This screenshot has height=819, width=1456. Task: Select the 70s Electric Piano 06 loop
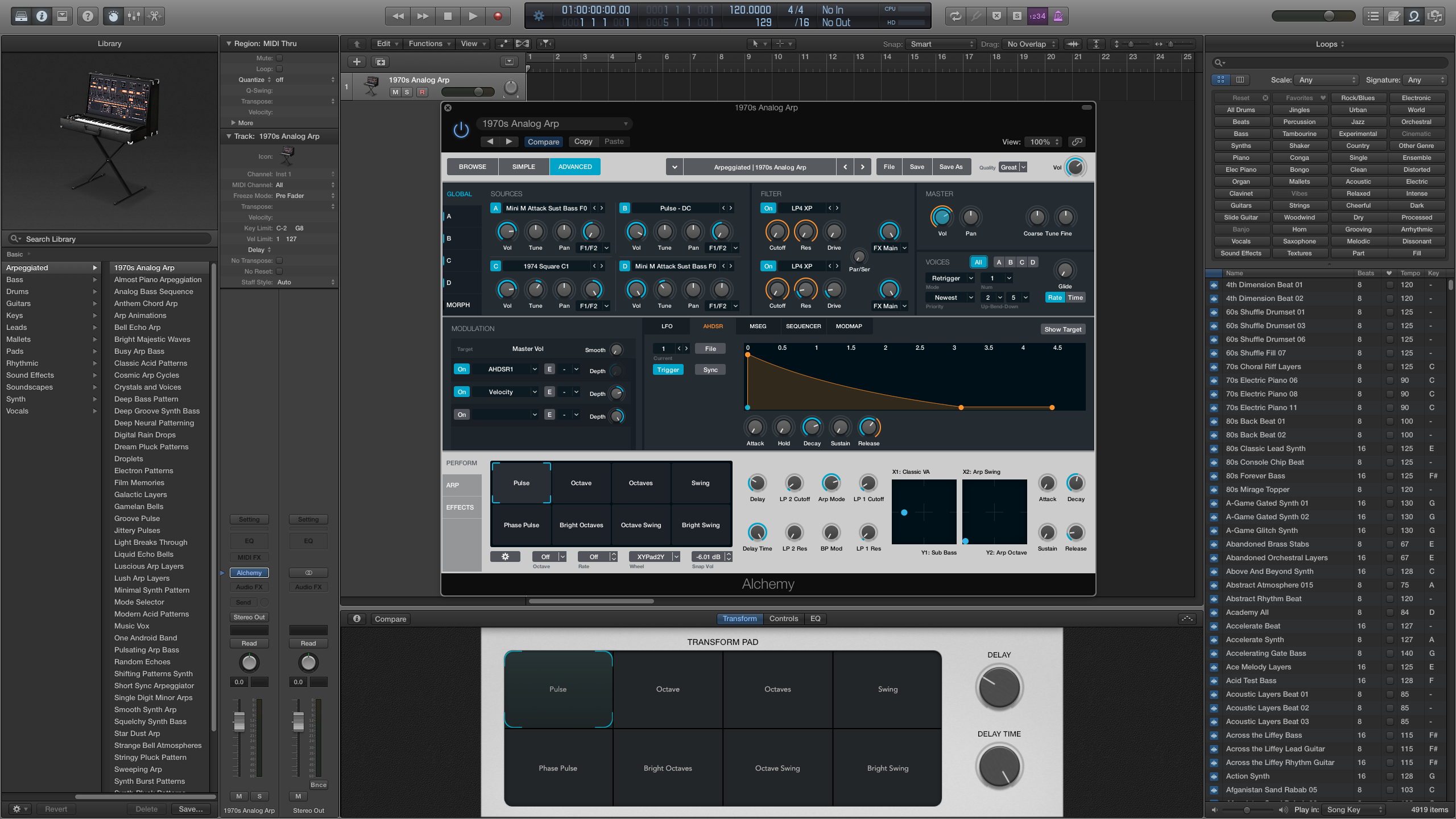[1261, 380]
